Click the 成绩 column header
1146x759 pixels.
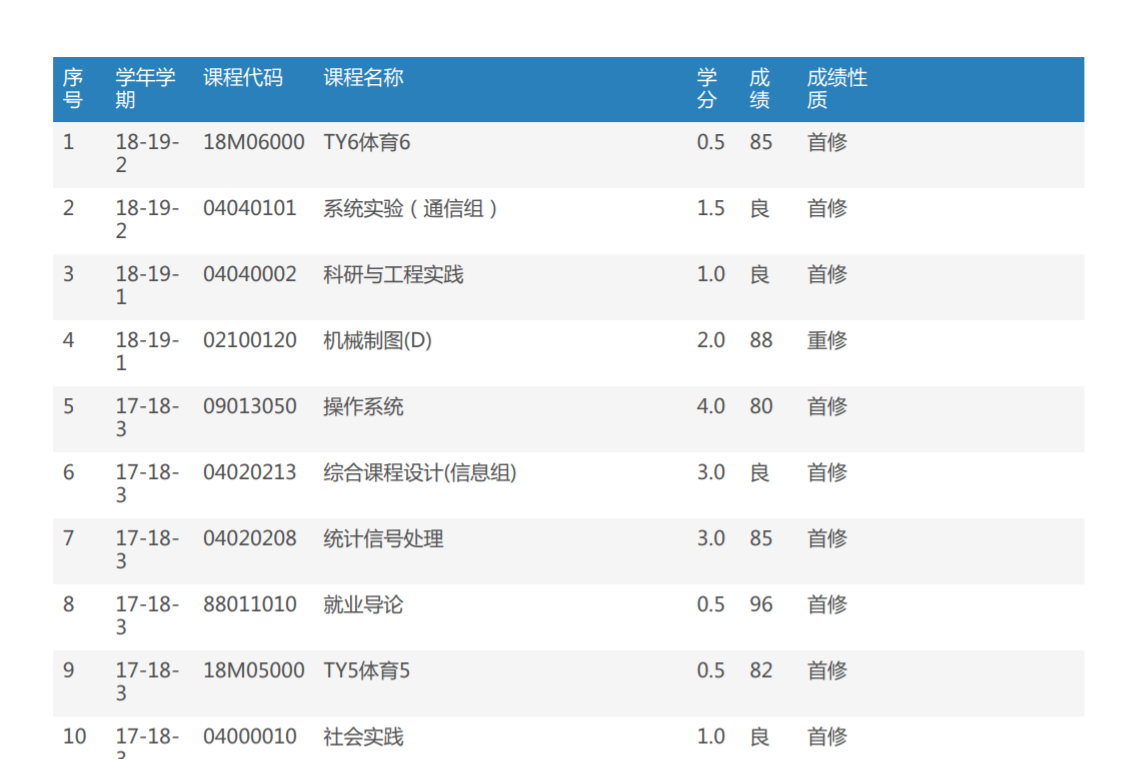[x=760, y=88]
